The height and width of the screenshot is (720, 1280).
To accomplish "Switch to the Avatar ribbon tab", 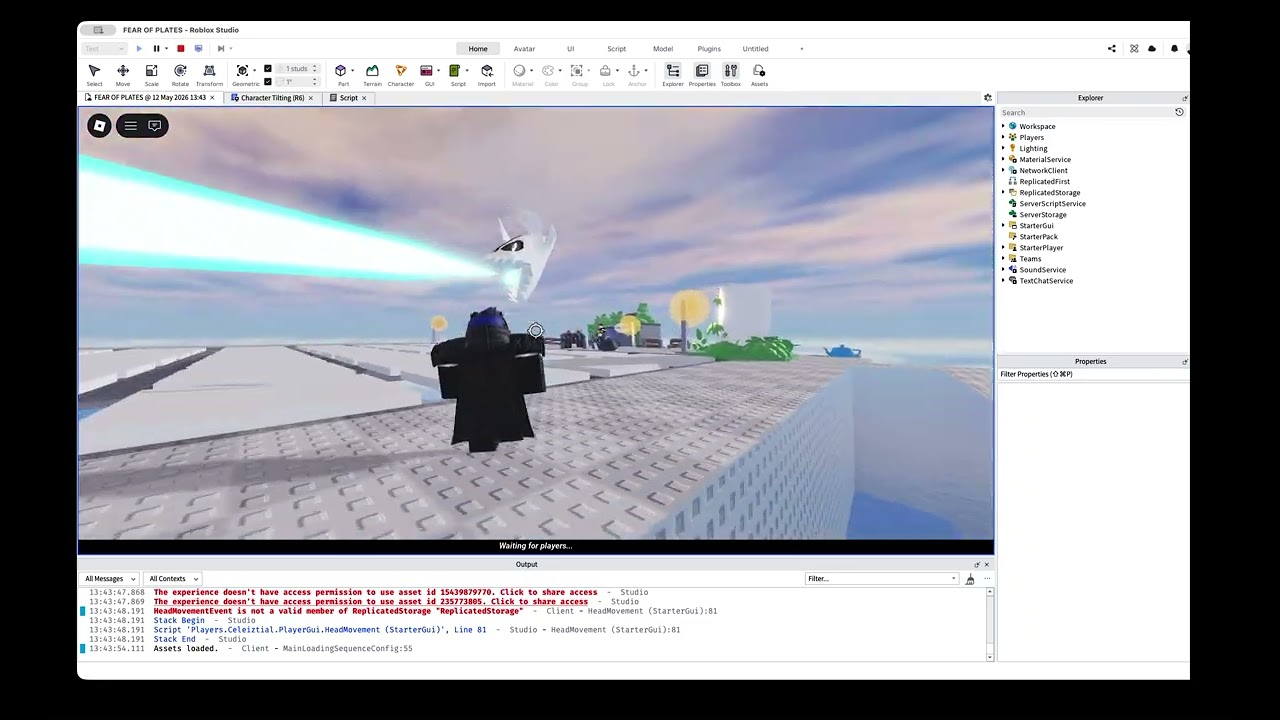I will [x=524, y=48].
